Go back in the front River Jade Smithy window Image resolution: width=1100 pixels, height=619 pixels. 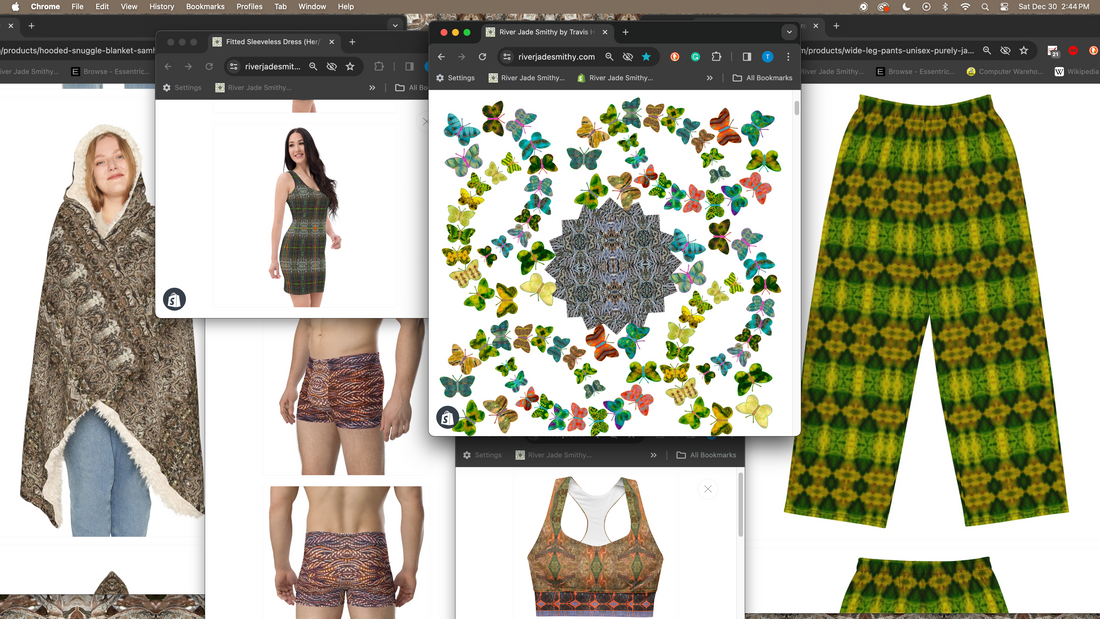[442, 57]
